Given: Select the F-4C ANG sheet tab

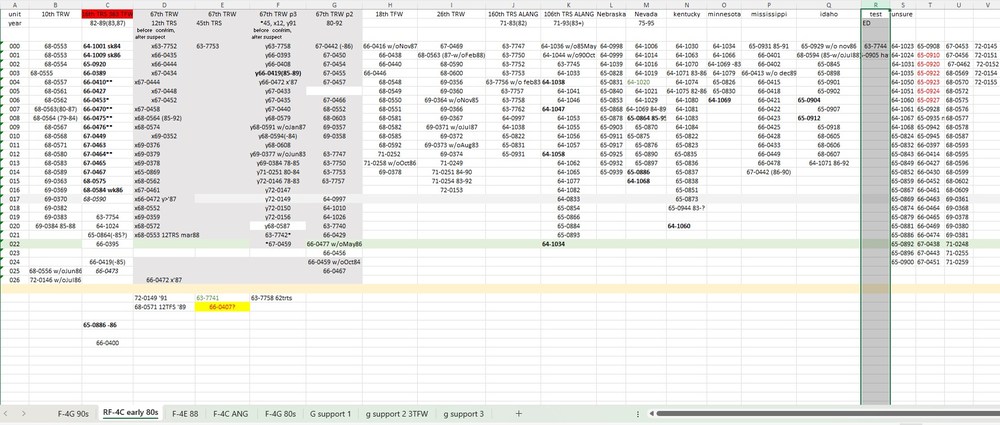Looking at the screenshot, I should click(231, 414).
